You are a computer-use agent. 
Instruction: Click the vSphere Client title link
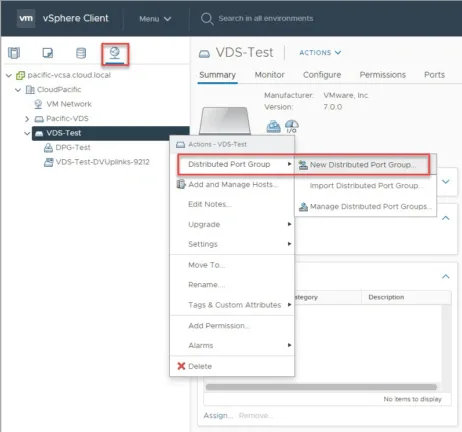tap(75, 18)
